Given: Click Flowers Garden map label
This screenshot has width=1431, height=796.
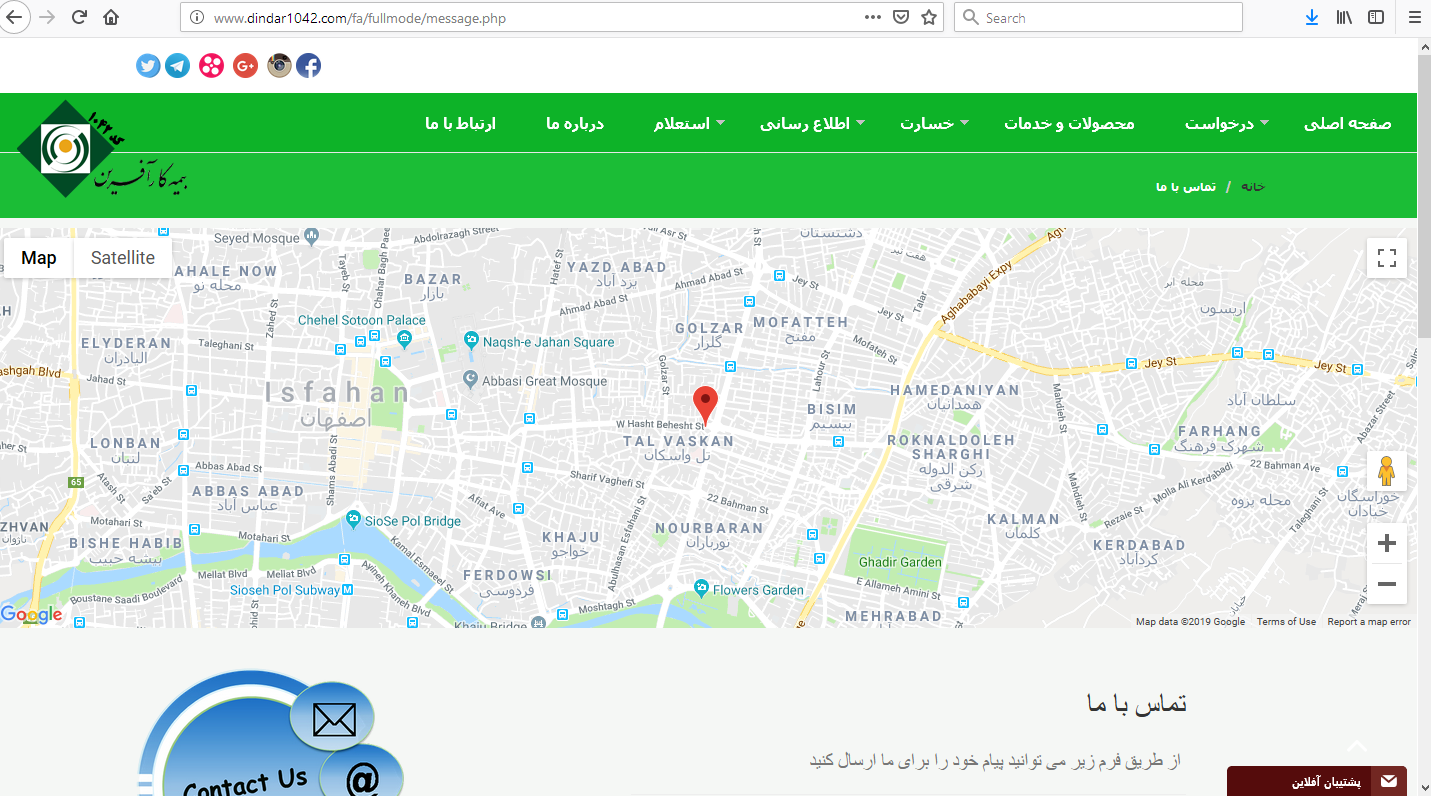Looking at the screenshot, I should point(758,590).
